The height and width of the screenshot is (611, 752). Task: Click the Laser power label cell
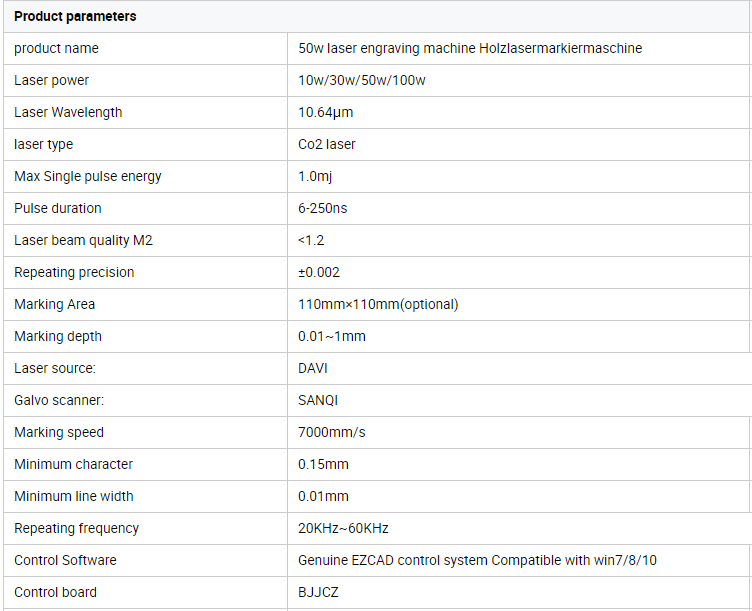point(52,80)
